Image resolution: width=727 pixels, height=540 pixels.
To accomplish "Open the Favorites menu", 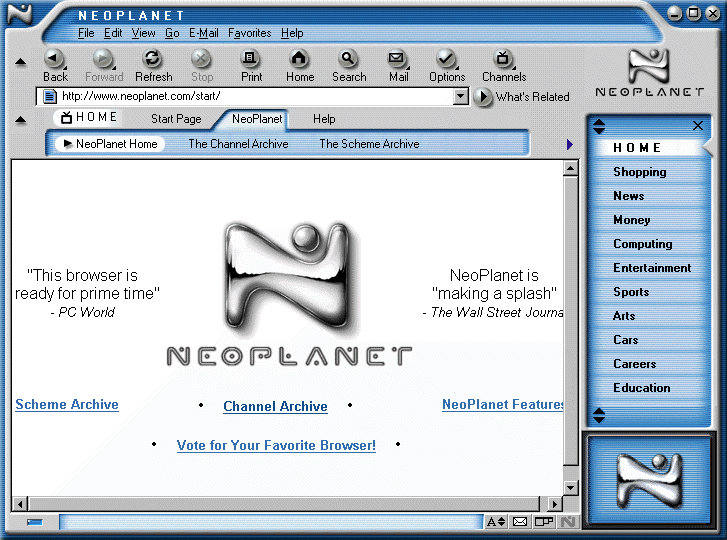I will (x=249, y=33).
